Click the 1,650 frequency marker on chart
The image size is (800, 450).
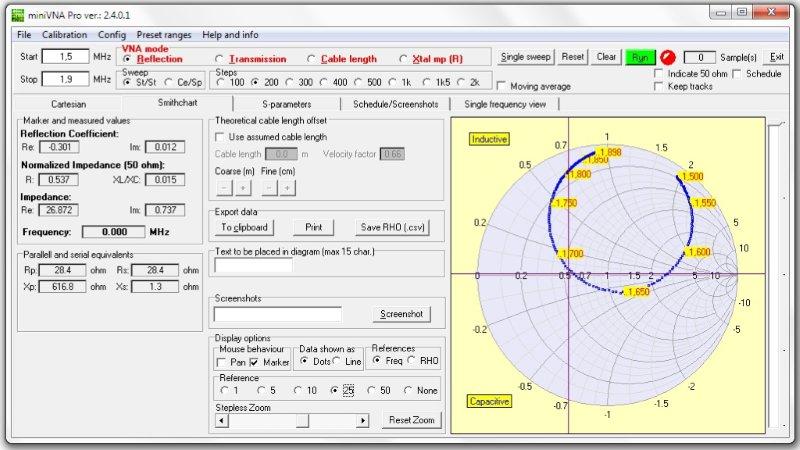tap(637, 292)
